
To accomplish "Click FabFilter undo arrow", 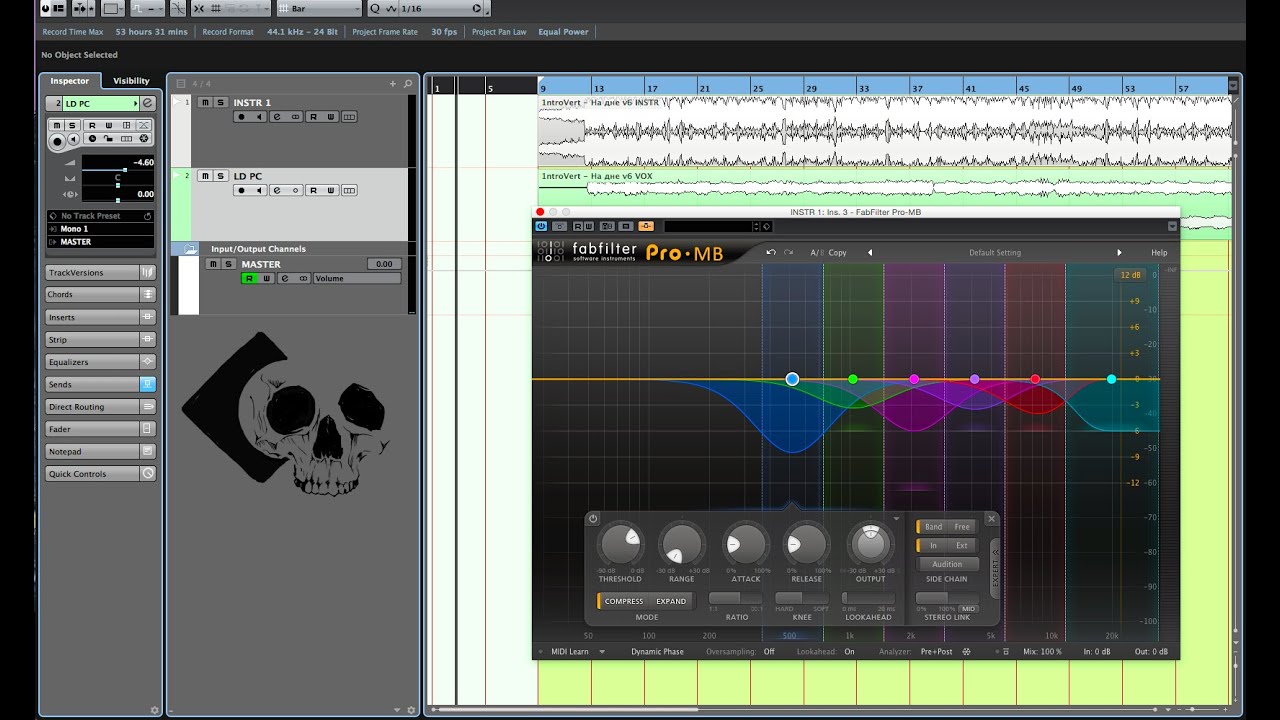I will [x=771, y=252].
